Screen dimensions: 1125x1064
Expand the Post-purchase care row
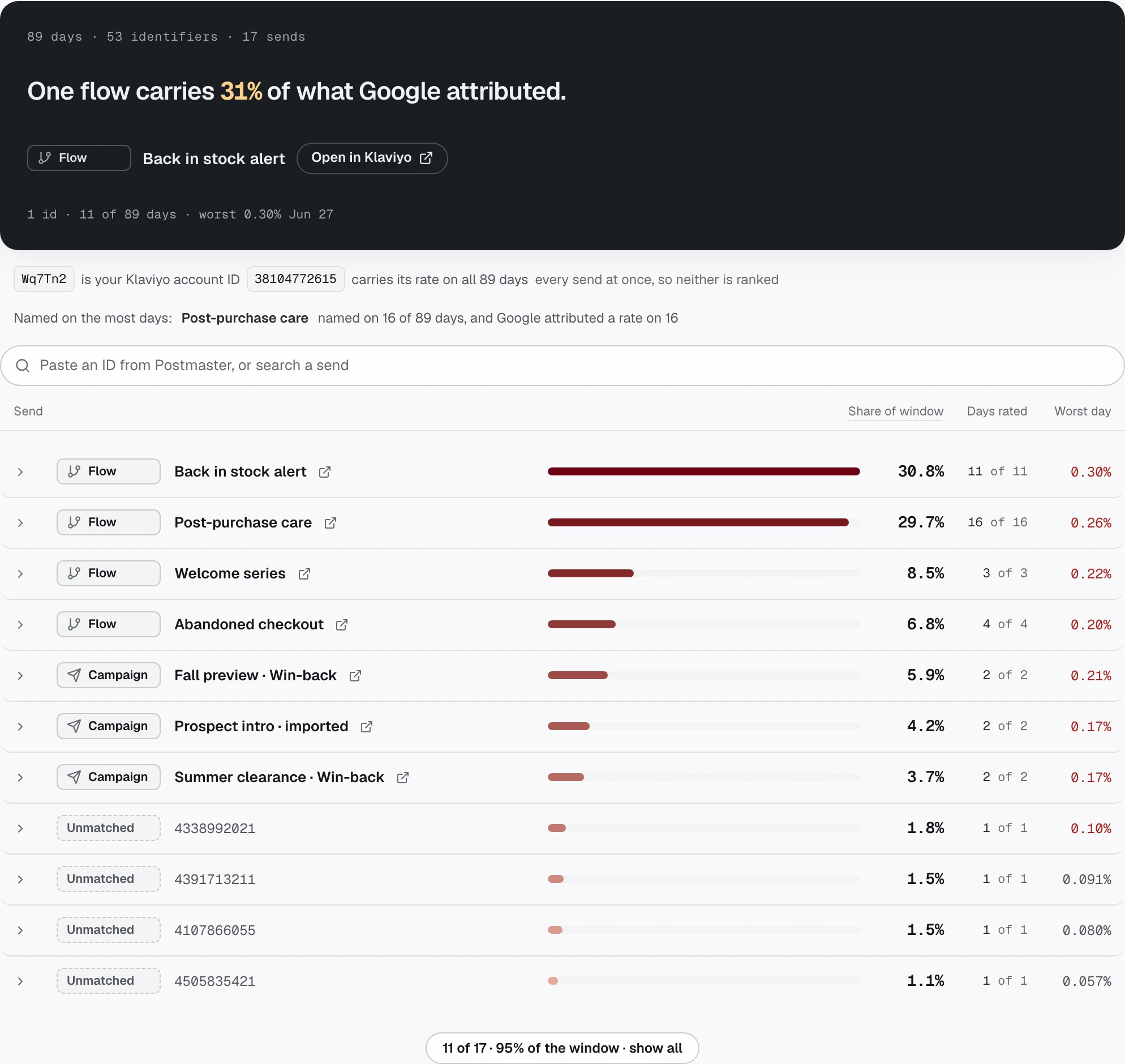tap(20, 523)
